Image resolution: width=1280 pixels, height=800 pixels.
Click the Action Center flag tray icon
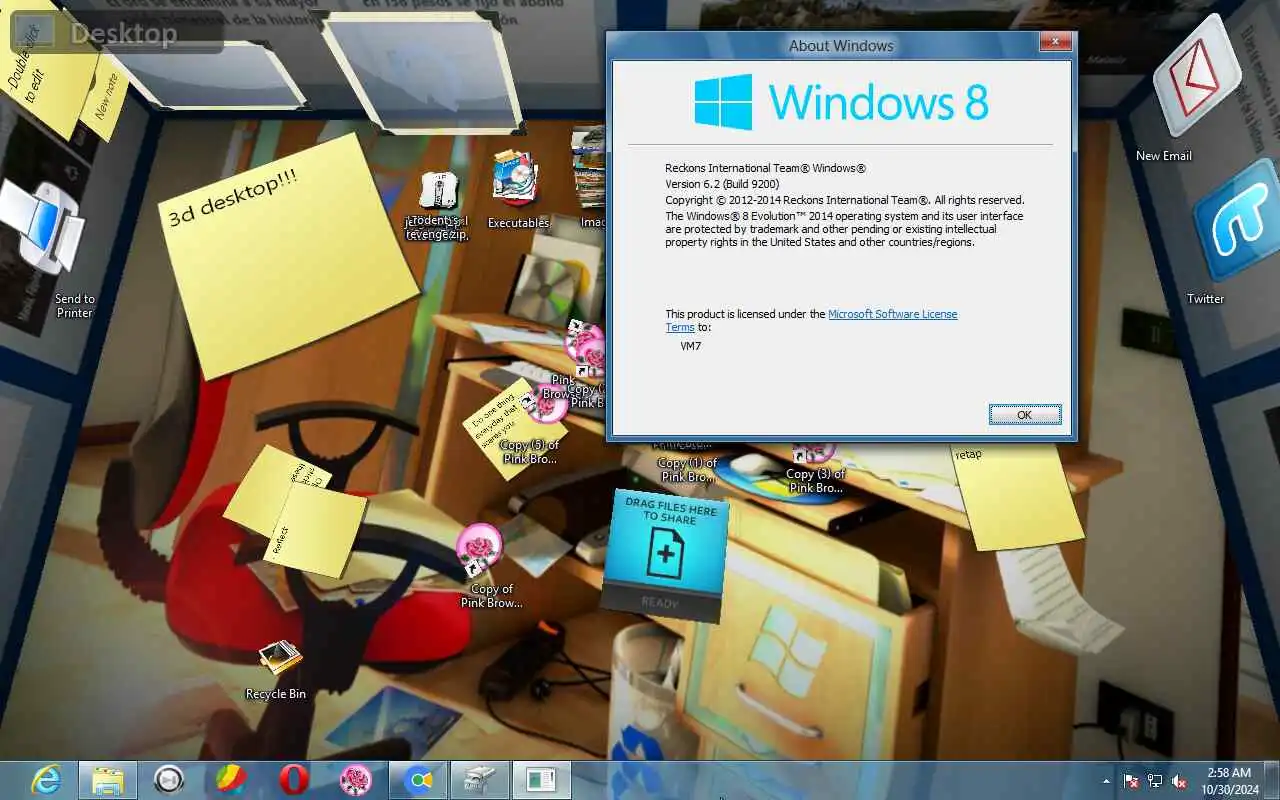click(1131, 781)
